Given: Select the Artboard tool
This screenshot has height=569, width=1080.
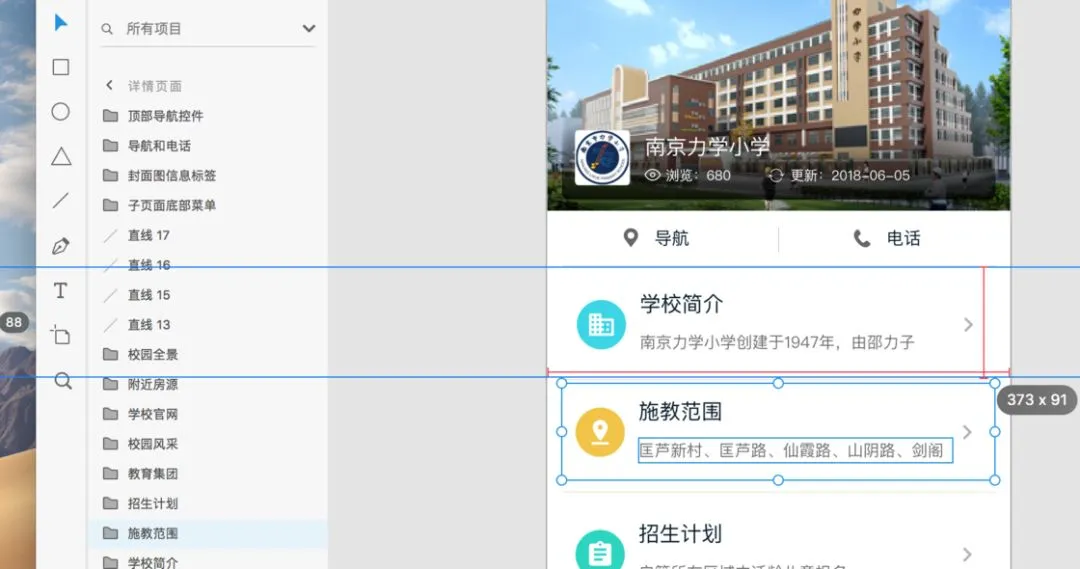Looking at the screenshot, I should 61,335.
